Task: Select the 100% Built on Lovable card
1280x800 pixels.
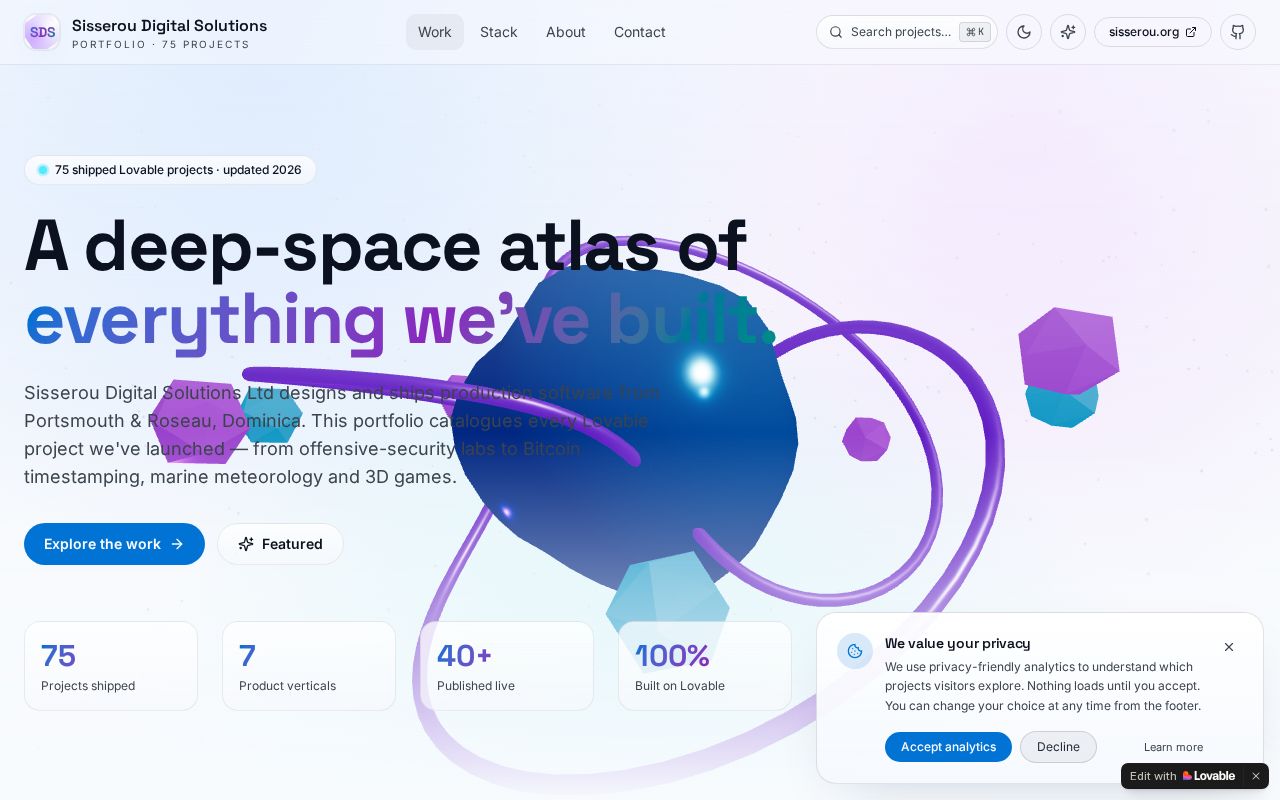Action: 705,666
